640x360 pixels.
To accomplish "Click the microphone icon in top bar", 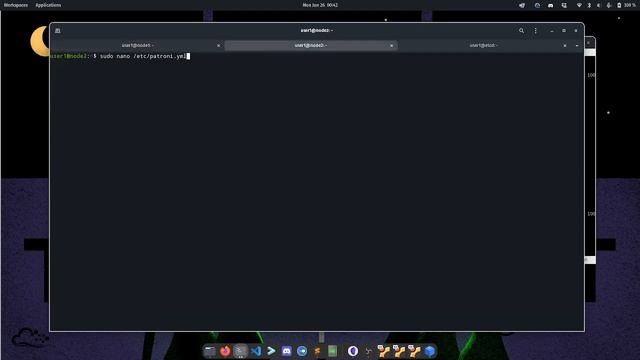I will pyautogui.click(x=609, y=5).
